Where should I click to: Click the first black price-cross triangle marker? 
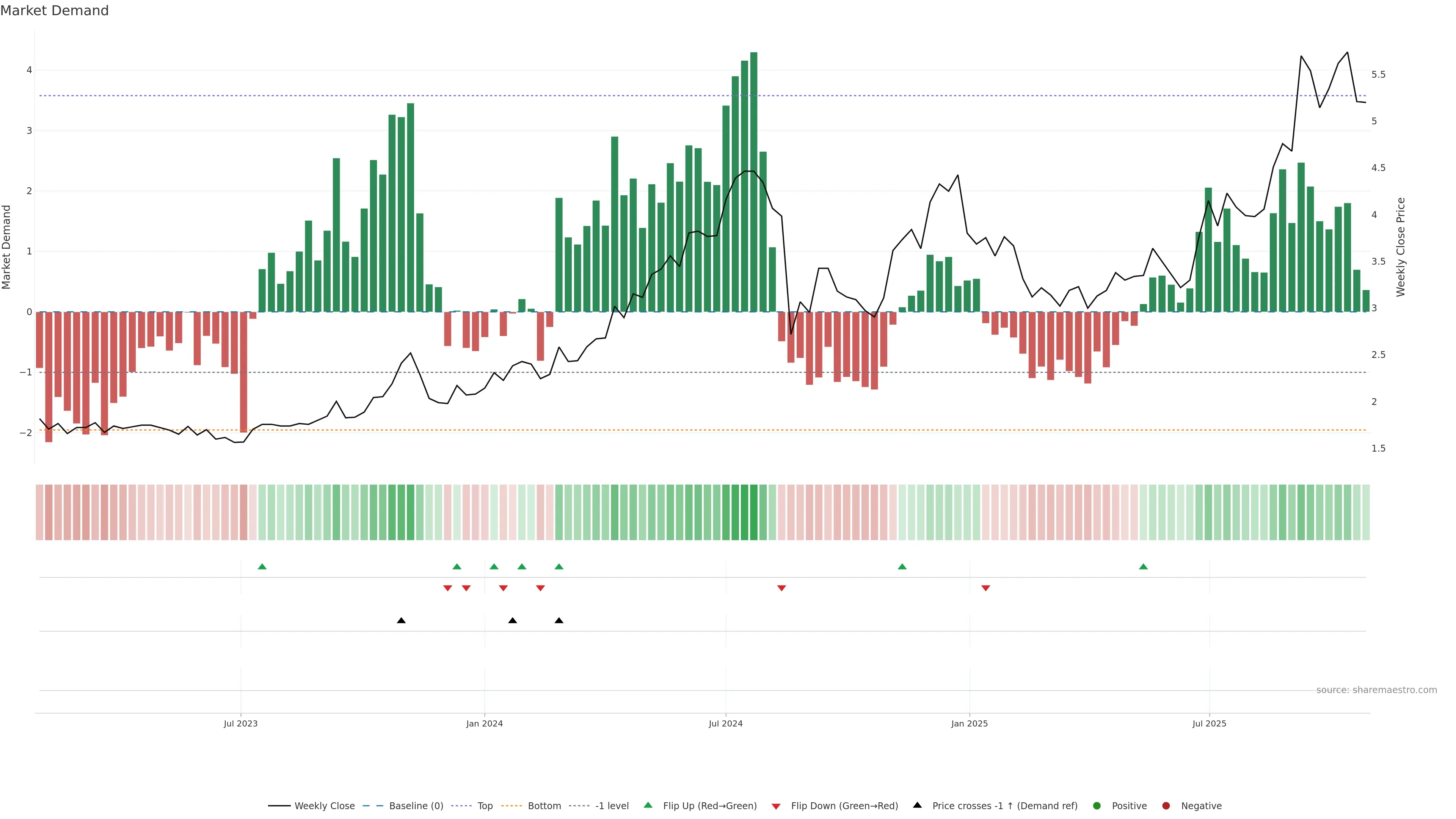point(401,621)
